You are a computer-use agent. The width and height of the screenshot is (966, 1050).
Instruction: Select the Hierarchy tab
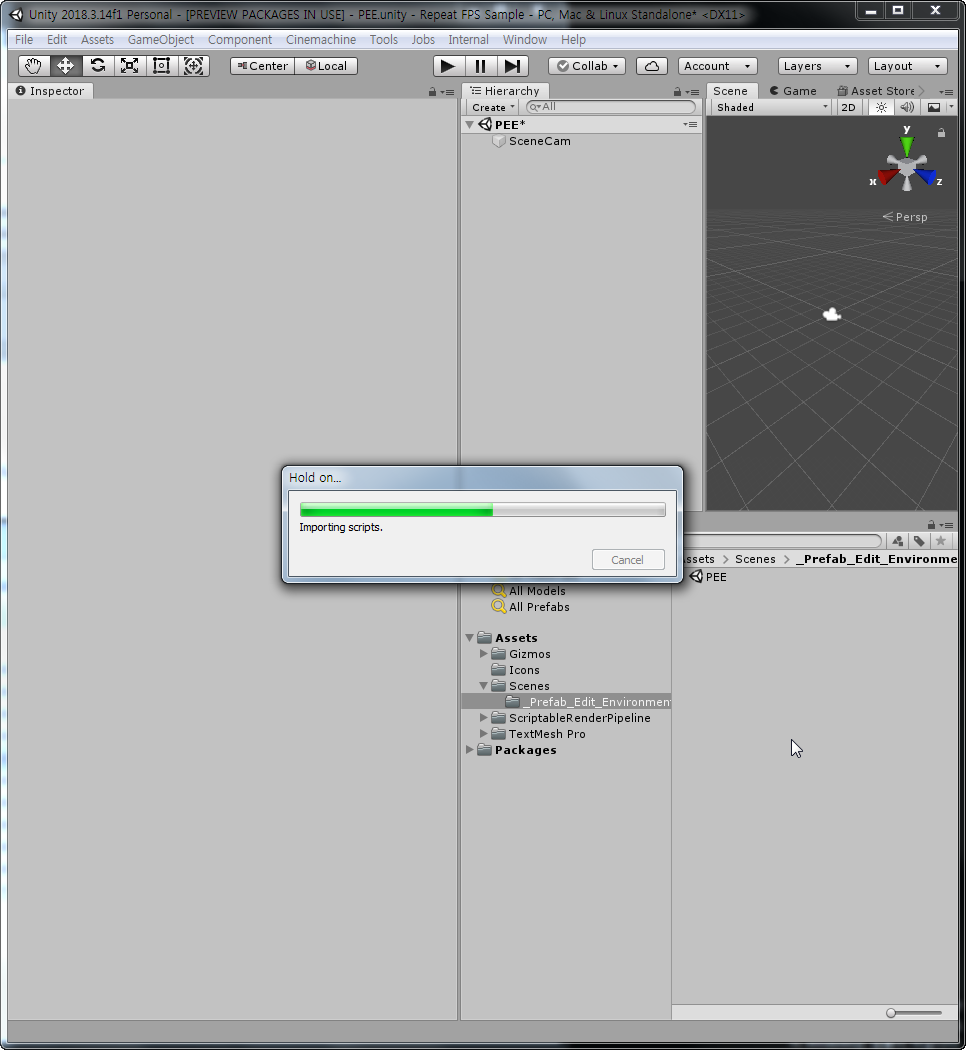point(505,91)
